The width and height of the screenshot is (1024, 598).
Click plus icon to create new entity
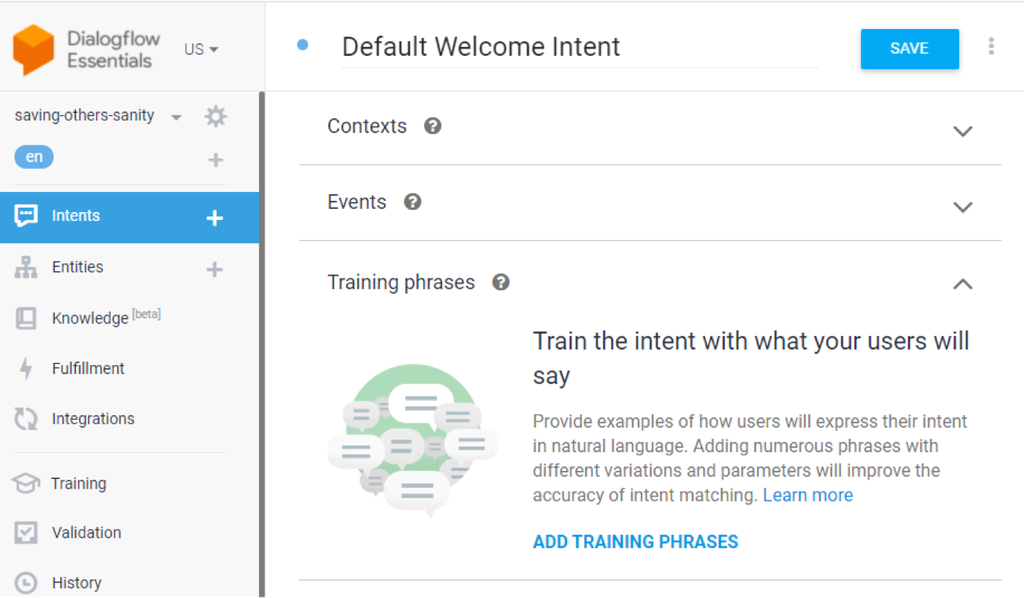(x=214, y=268)
